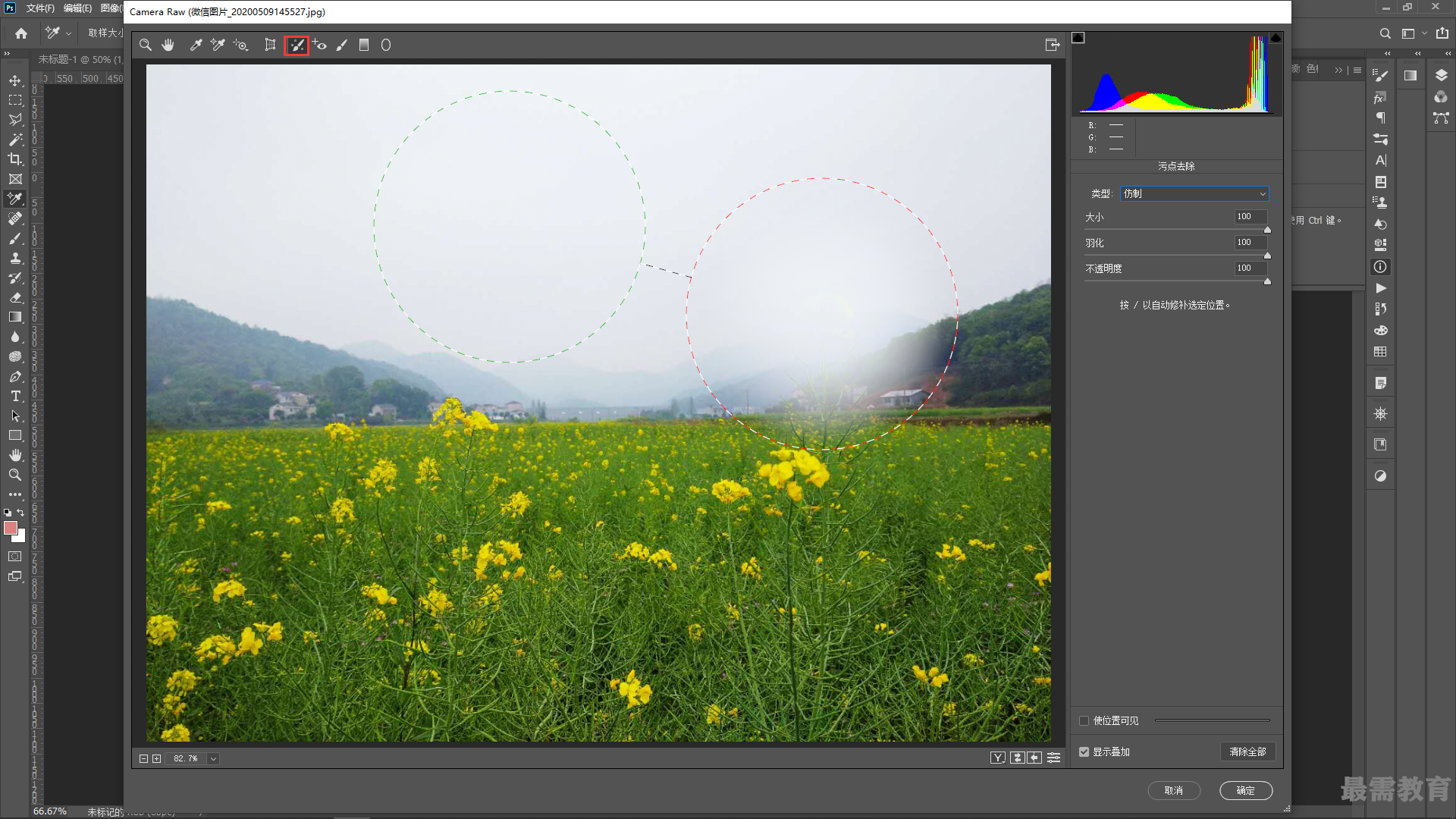Select the Targeted Adjustment tool
This screenshot has width=1456, height=819.
[x=241, y=45]
